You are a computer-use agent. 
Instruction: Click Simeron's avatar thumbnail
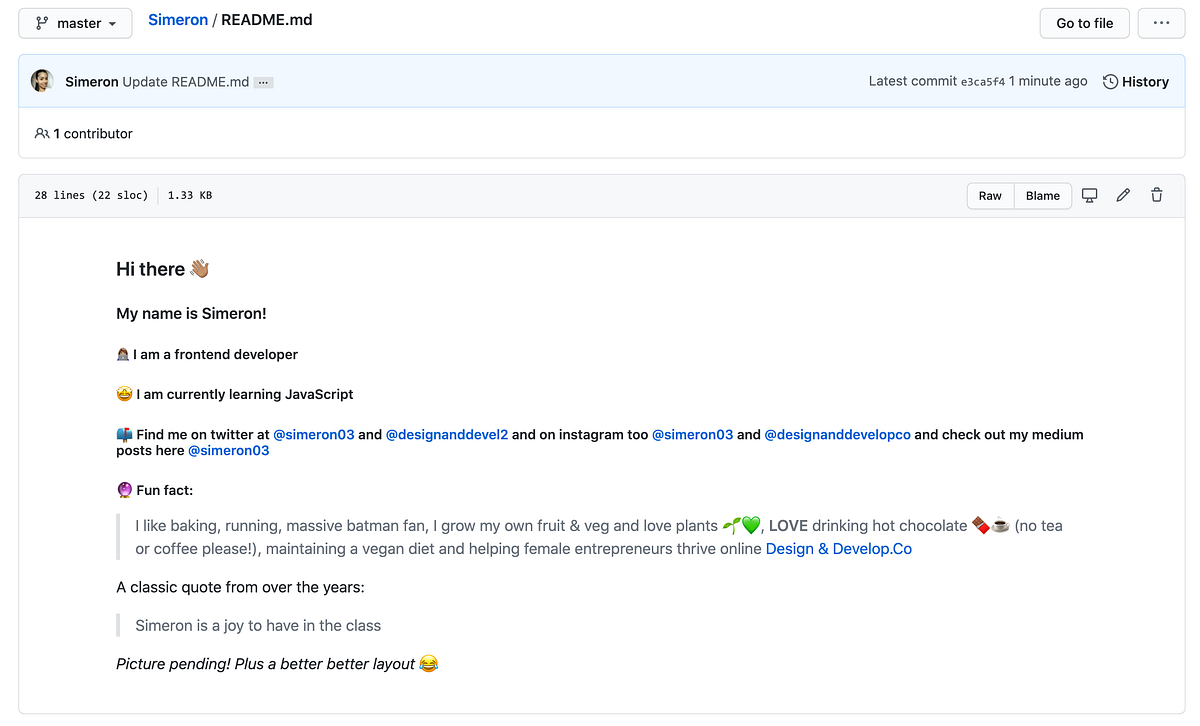click(x=41, y=80)
